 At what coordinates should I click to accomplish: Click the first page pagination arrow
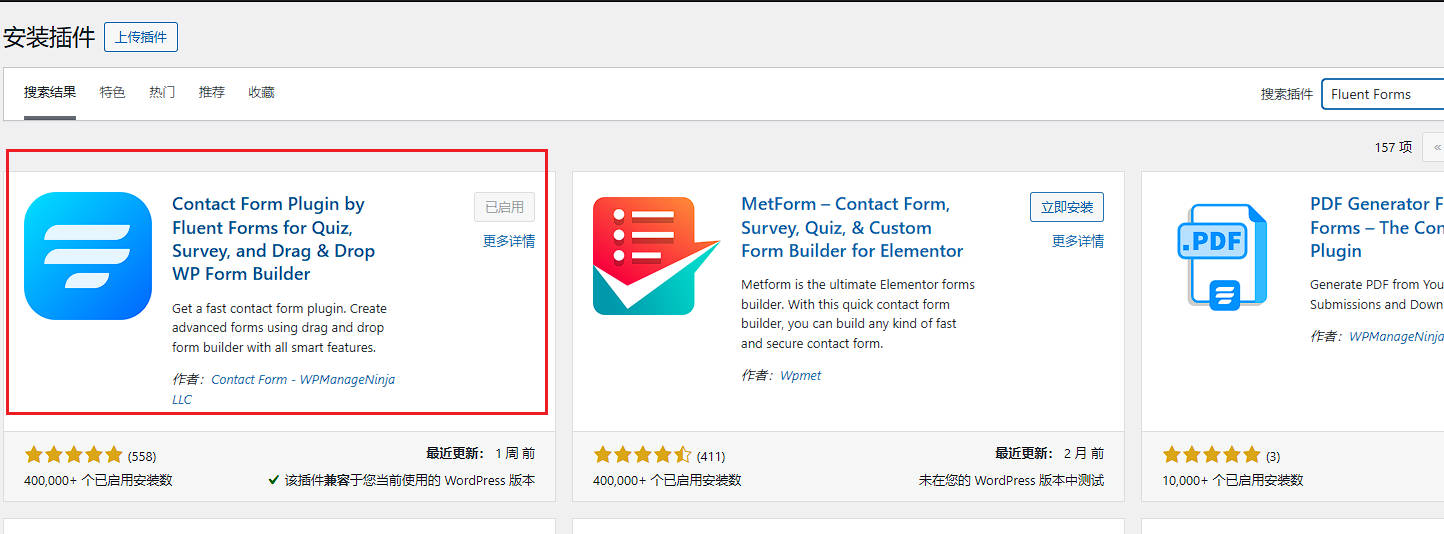click(x=1436, y=147)
